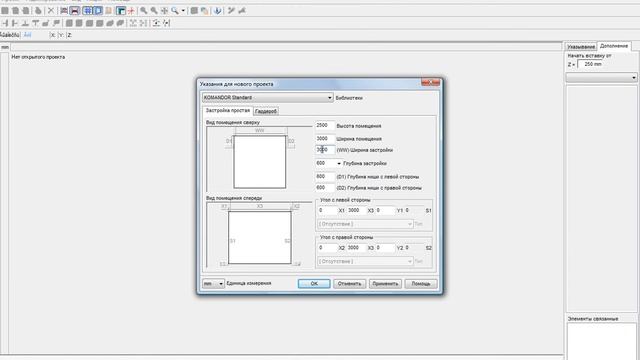Click the Глубина застройки value field 600

(x=325, y=163)
